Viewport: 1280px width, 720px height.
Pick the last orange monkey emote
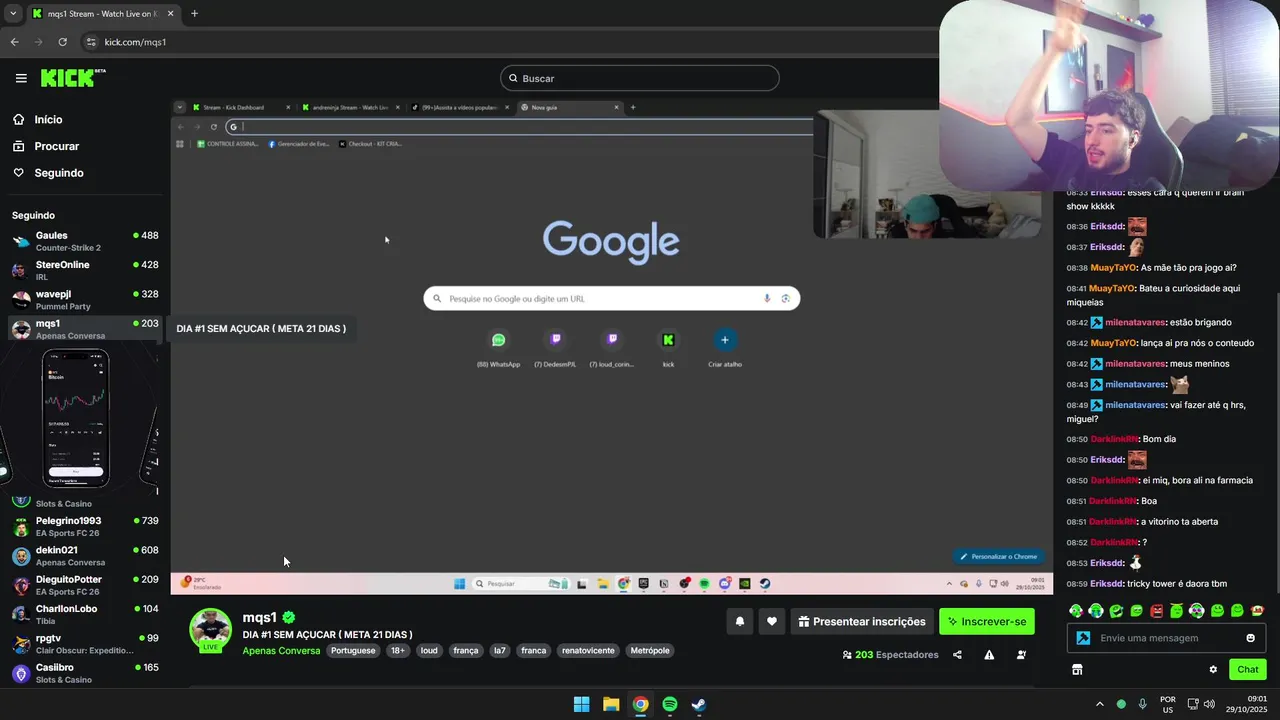[x=1257, y=611]
